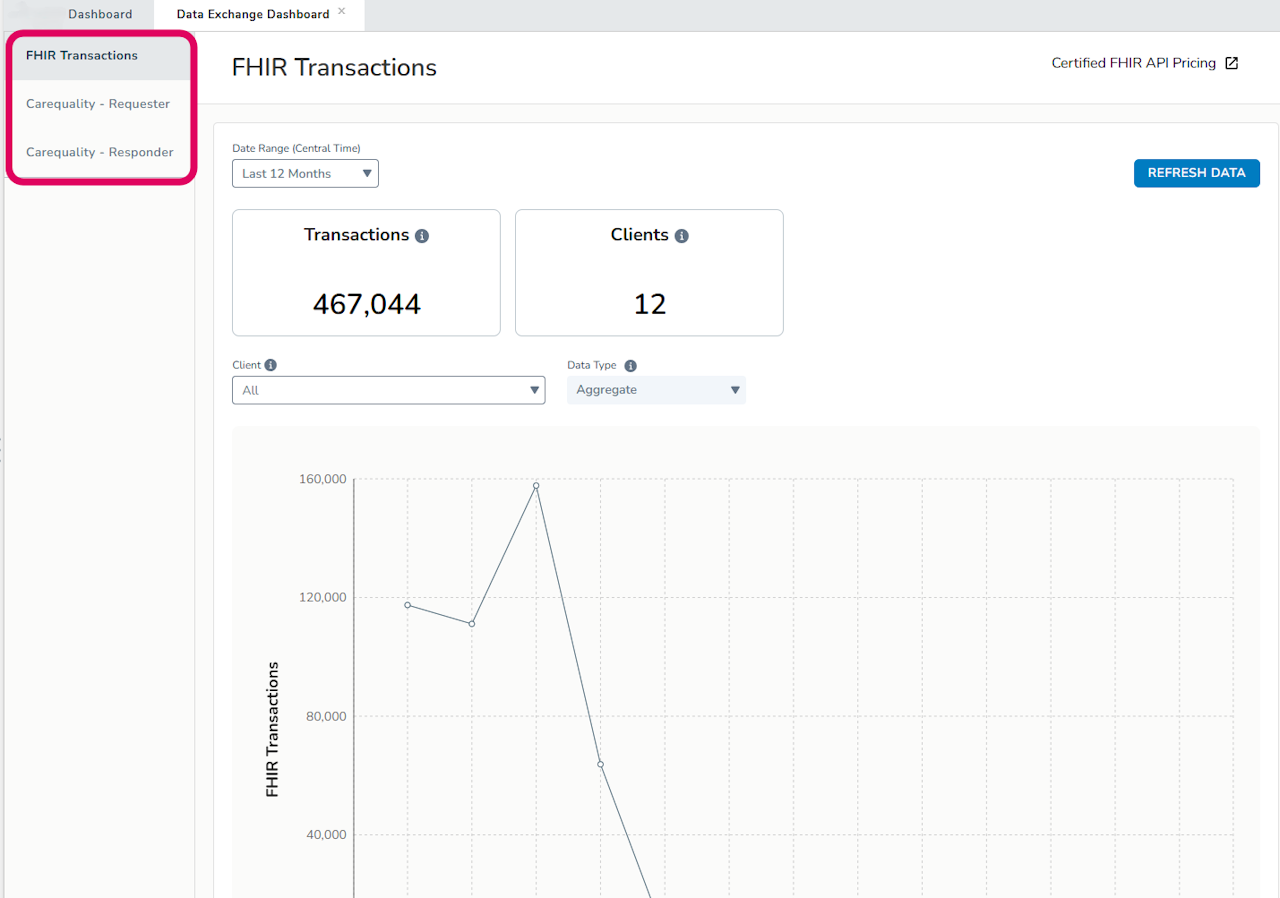Viewport: 1280px width, 898px height.
Task: Click info icon beside Data Type label
Action: coord(630,366)
